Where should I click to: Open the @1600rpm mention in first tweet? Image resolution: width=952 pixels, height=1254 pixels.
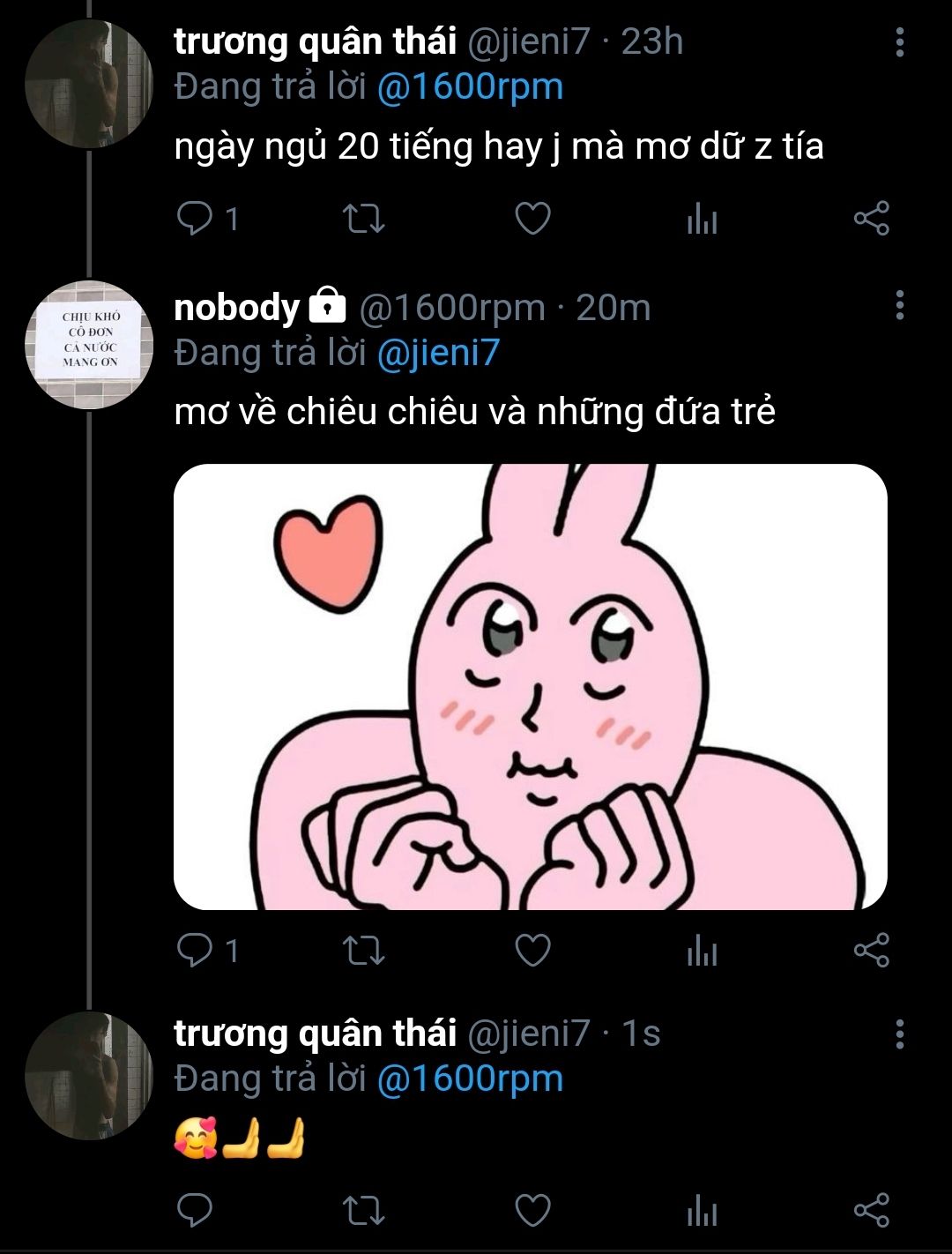click(x=470, y=87)
